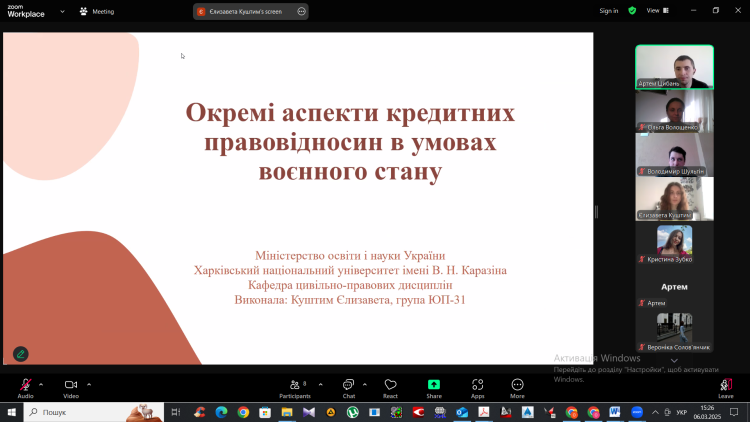Click the Sign in link
The width and height of the screenshot is (750, 422).
coord(608,11)
